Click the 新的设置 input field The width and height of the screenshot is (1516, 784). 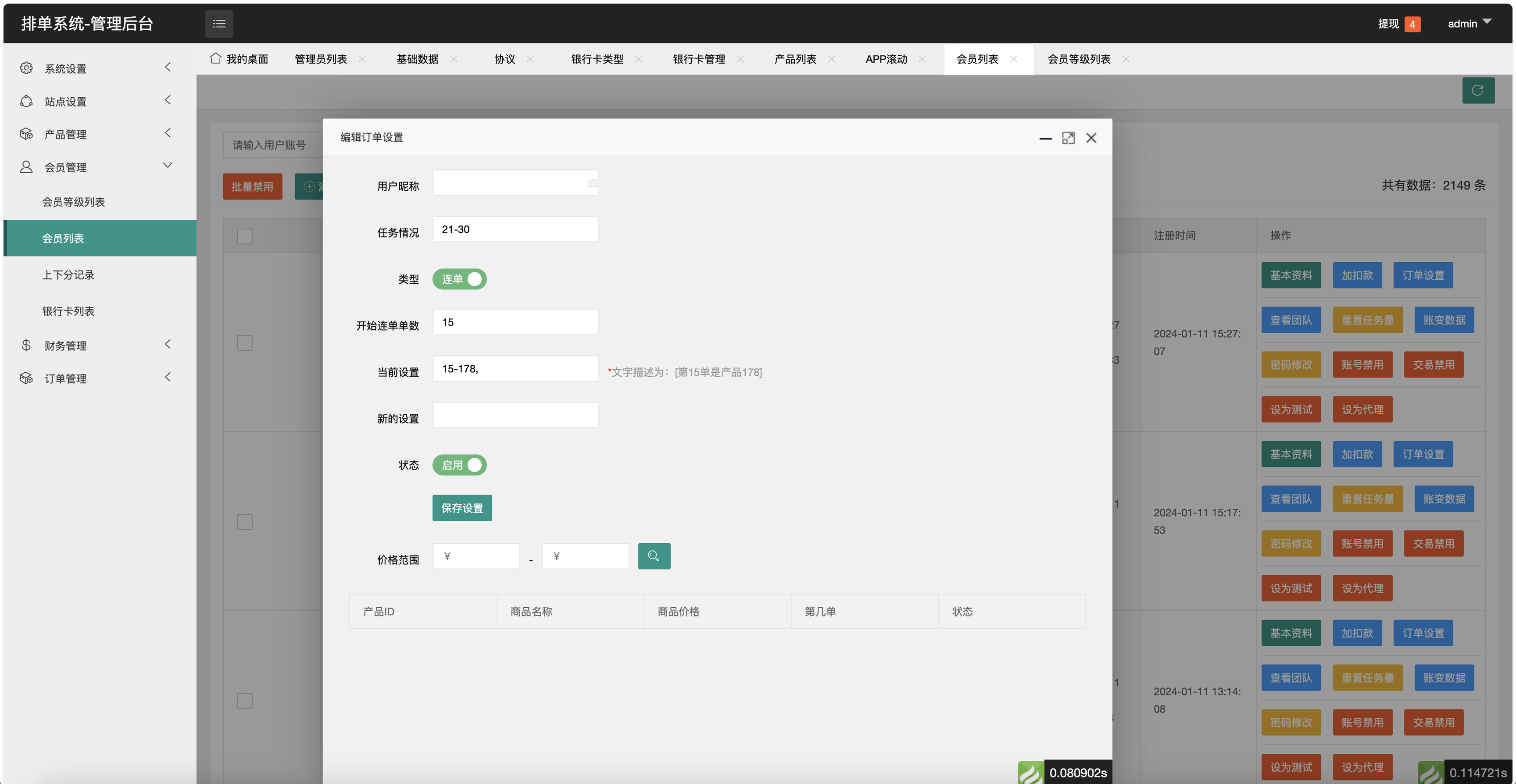click(x=515, y=415)
